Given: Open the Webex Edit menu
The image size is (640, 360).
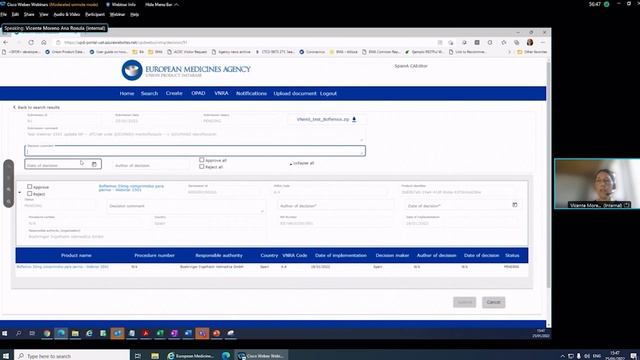Looking at the screenshot, I should tap(15, 14).
